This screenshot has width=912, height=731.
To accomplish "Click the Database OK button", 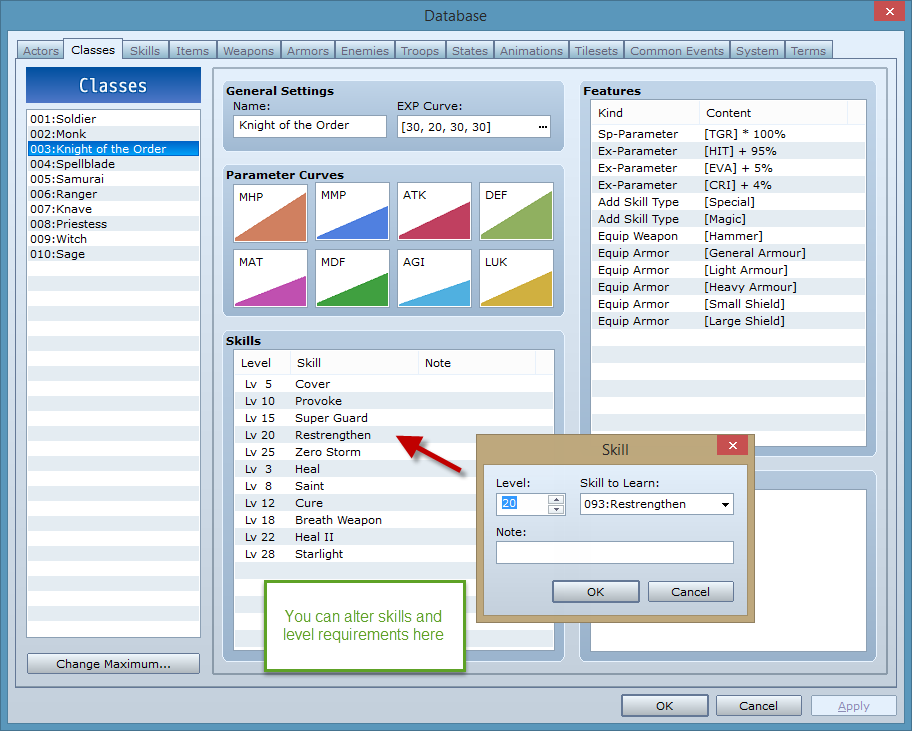I will click(x=665, y=706).
